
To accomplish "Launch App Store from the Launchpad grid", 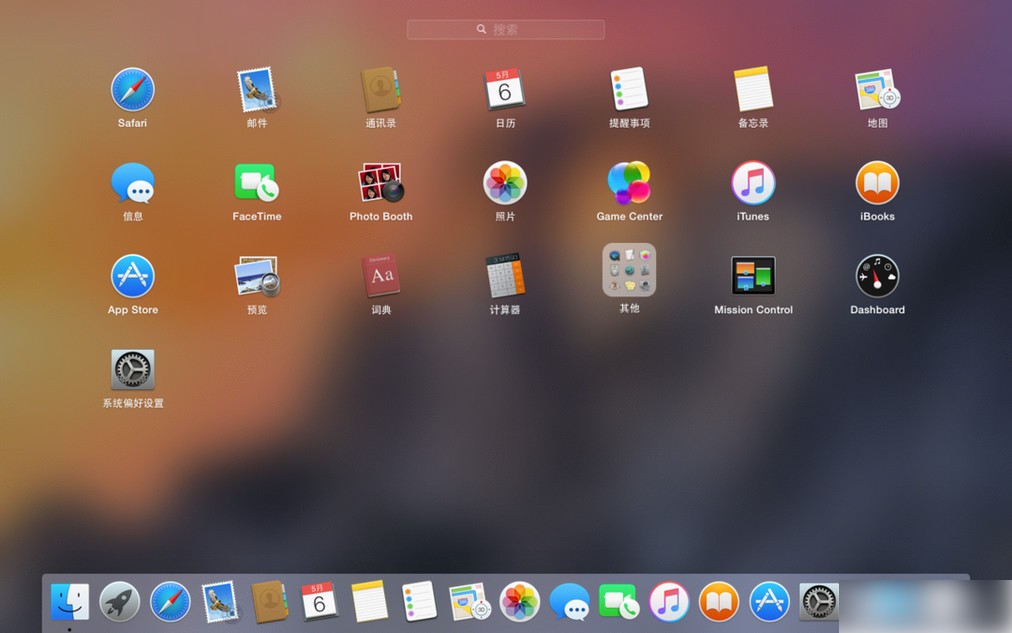I will click(x=132, y=276).
